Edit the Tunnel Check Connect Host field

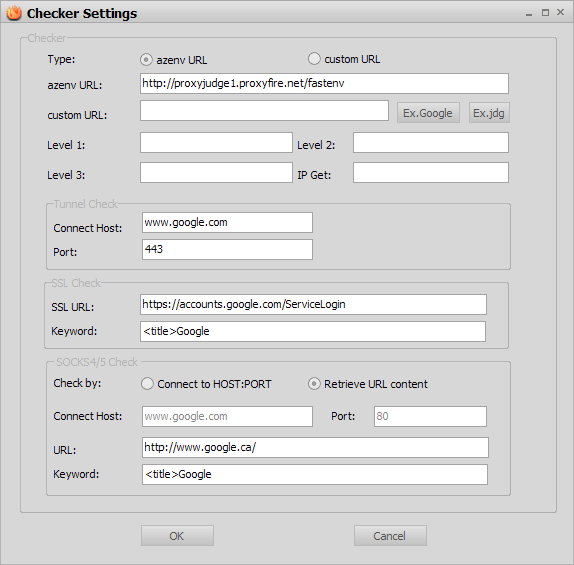[x=227, y=222]
